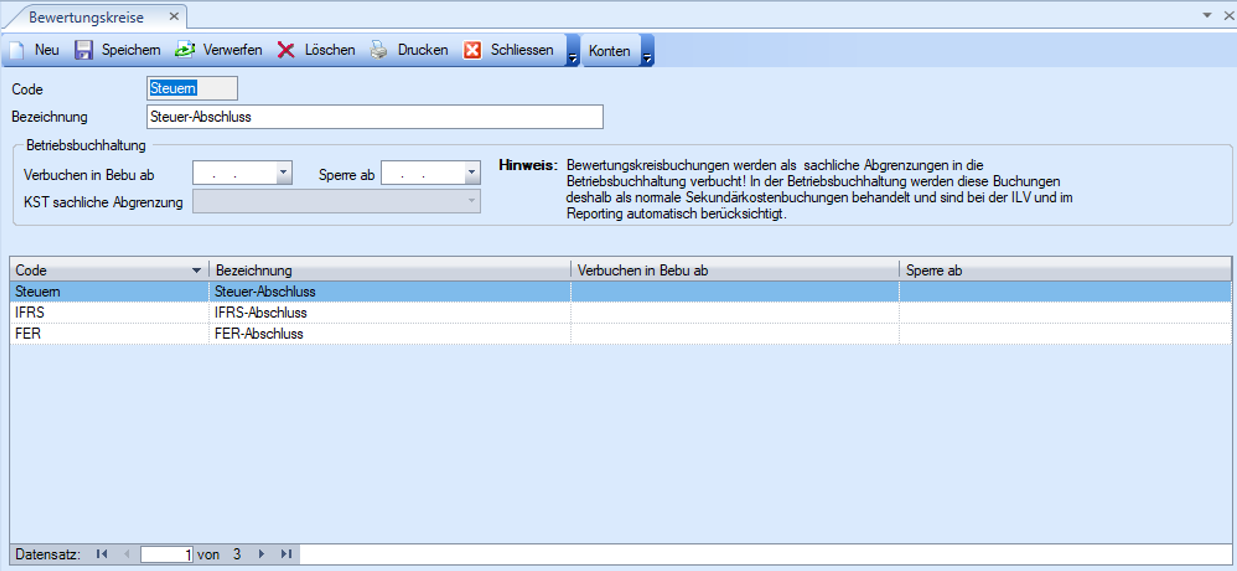This screenshot has width=1237, height=571.
Task: Open the Code column header sort arrow
Action: pyautogui.click(x=196, y=271)
